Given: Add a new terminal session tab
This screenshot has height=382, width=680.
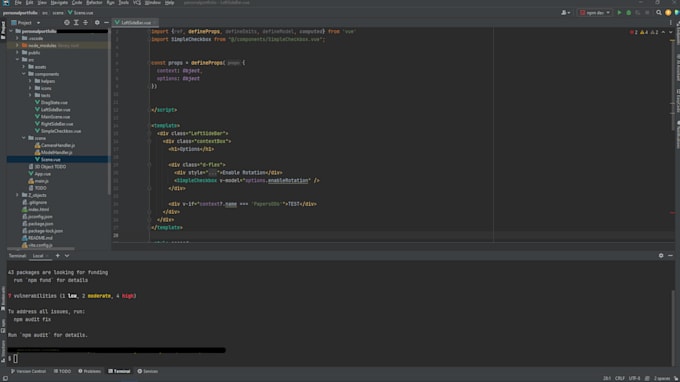Looking at the screenshot, I should [x=58, y=256].
